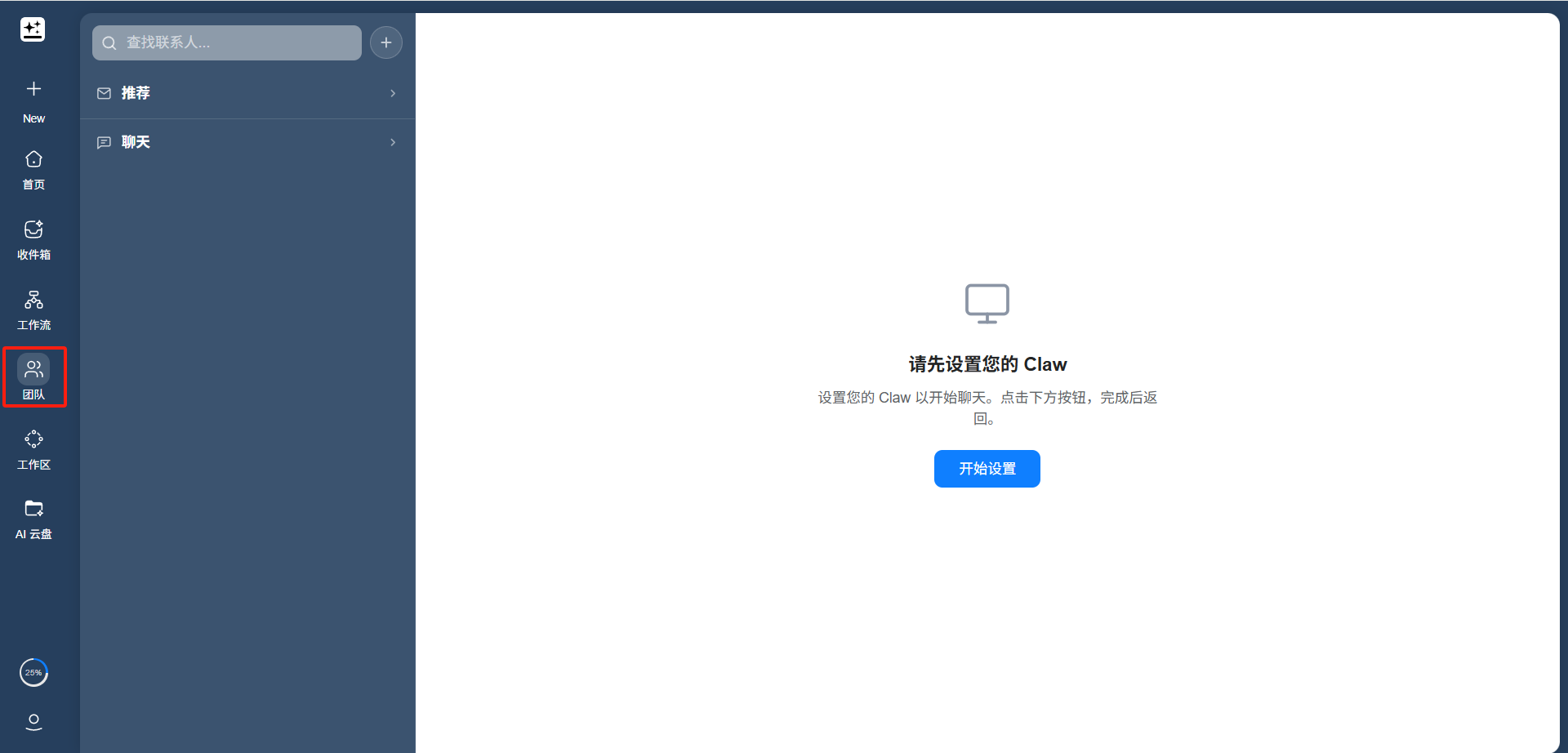Click the New plus icon in the sidebar
Screen dimensions: 1568x753
click(x=33, y=89)
